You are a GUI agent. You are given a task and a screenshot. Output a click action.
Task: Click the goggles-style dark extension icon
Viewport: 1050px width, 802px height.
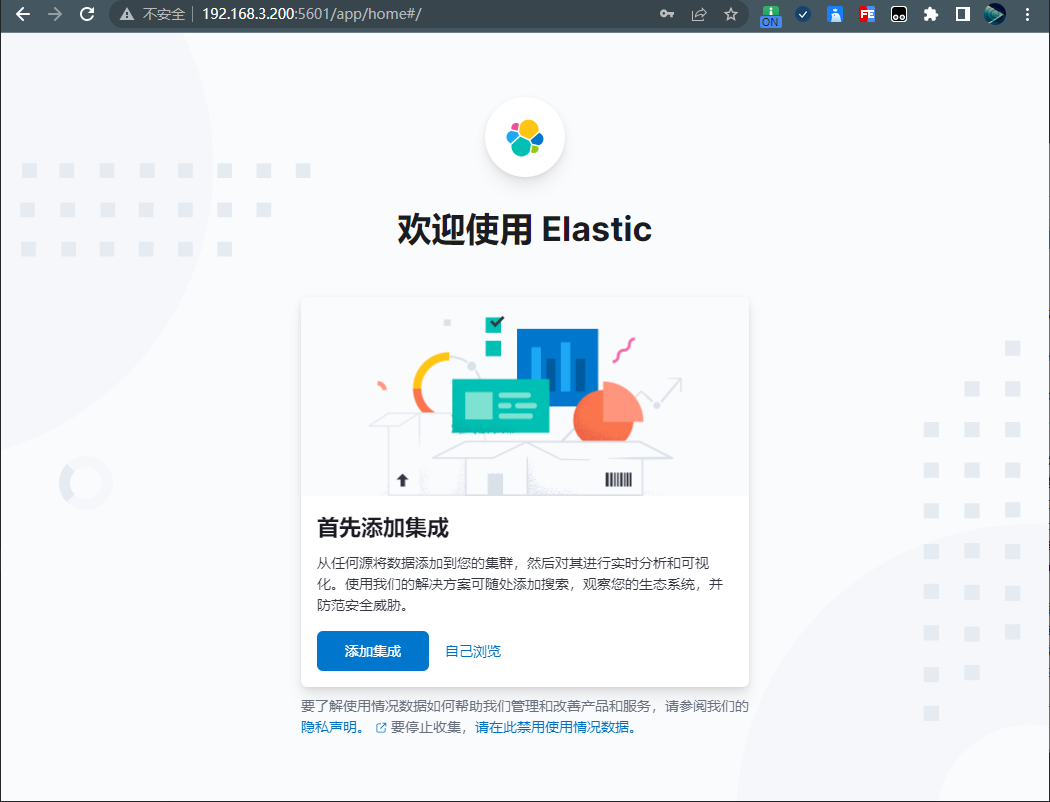(899, 15)
